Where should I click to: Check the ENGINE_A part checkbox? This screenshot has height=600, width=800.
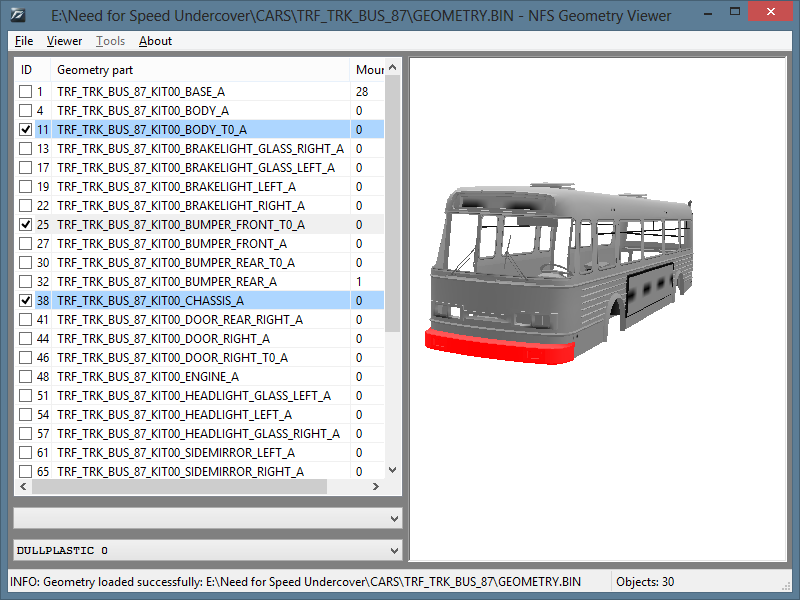pyautogui.click(x=25, y=377)
